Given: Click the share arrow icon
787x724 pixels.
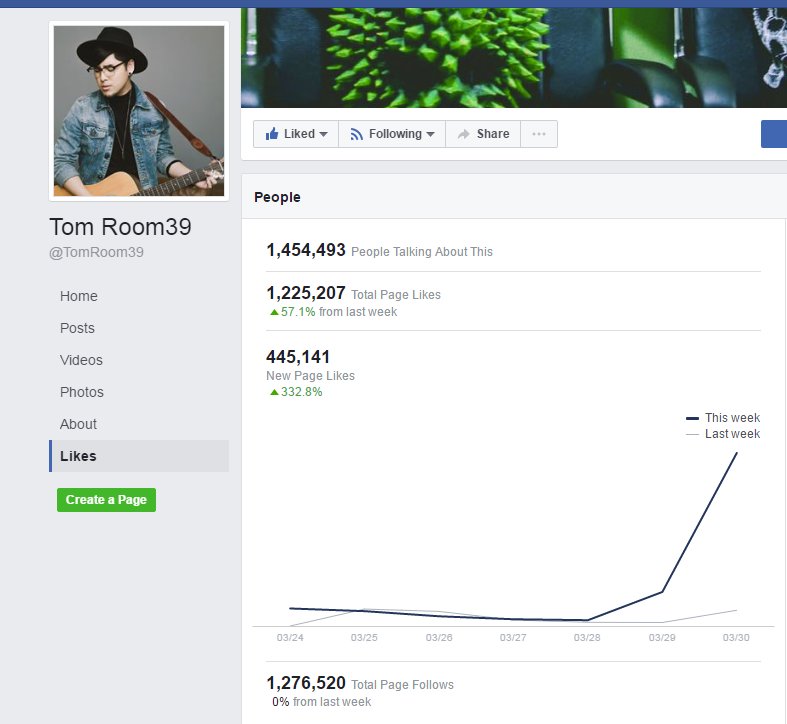Looking at the screenshot, I should [x=464, y=134].
